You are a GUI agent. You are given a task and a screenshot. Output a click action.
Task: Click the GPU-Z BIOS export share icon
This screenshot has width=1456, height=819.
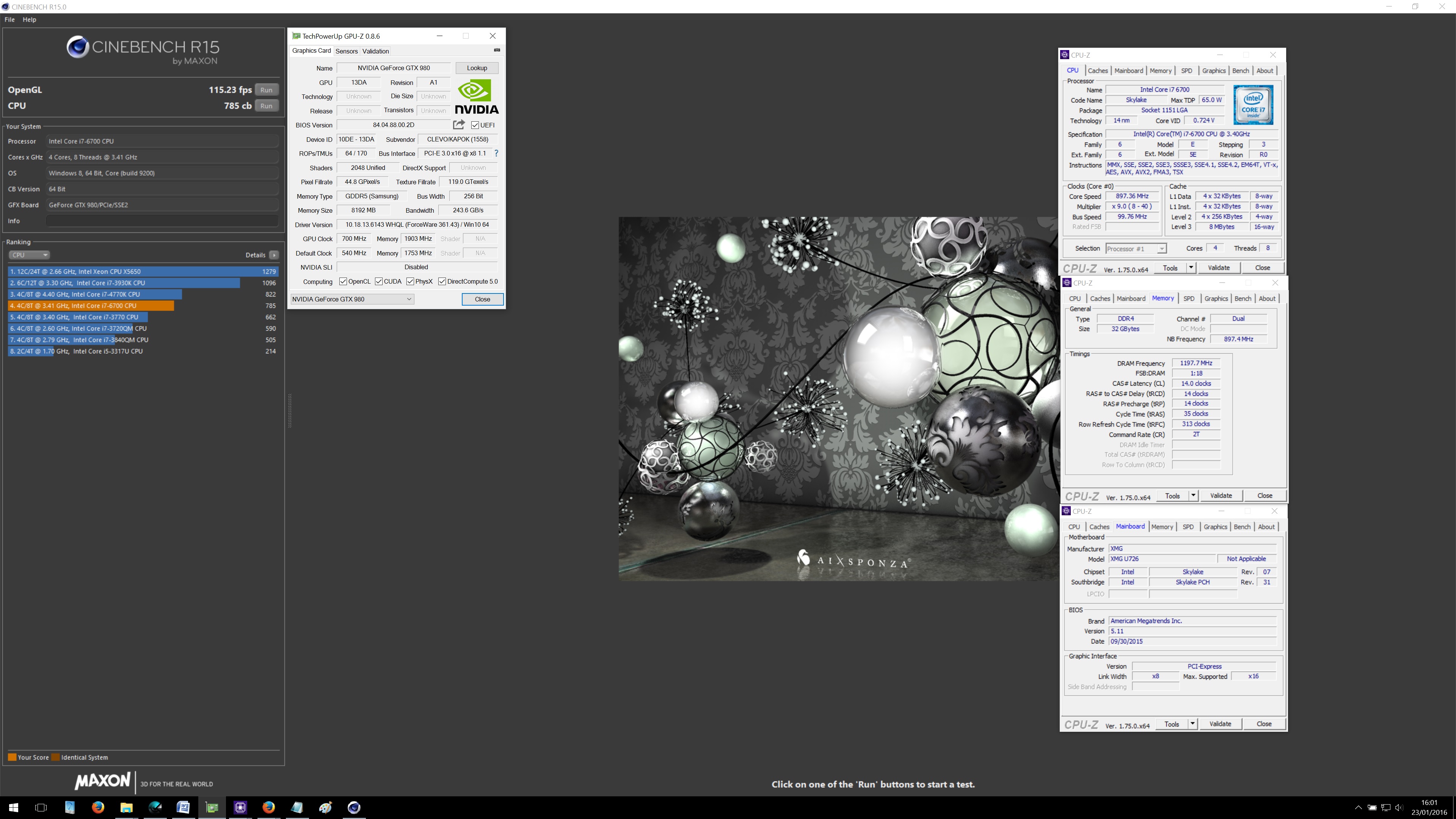pos(459,124)
